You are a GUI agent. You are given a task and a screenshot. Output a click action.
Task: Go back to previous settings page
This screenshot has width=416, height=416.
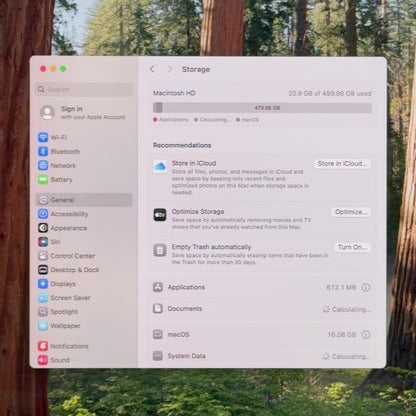(152, 69)
